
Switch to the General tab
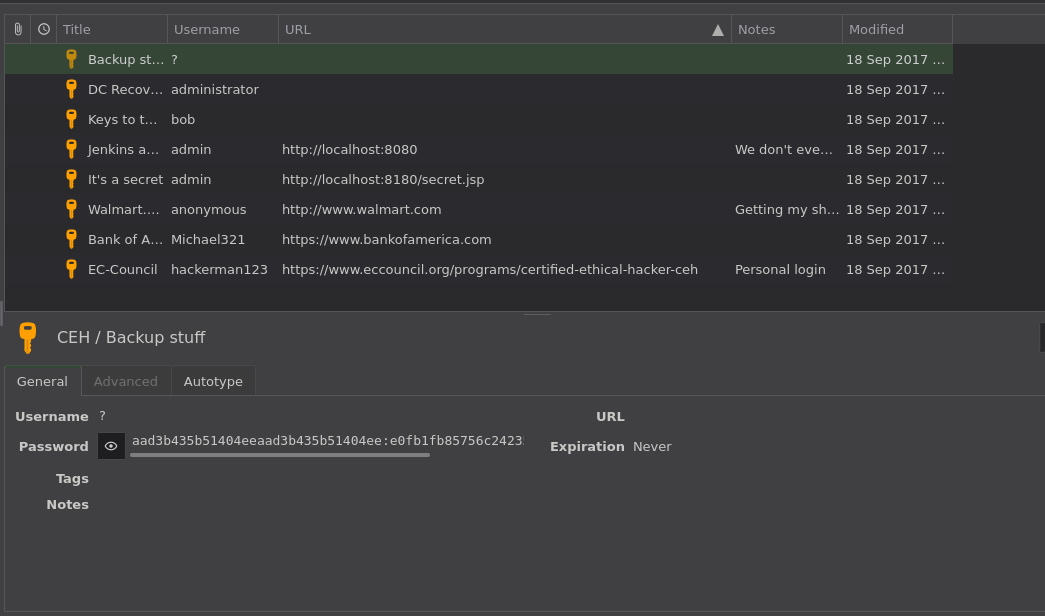pyautogui.click(x=43, y=381)
